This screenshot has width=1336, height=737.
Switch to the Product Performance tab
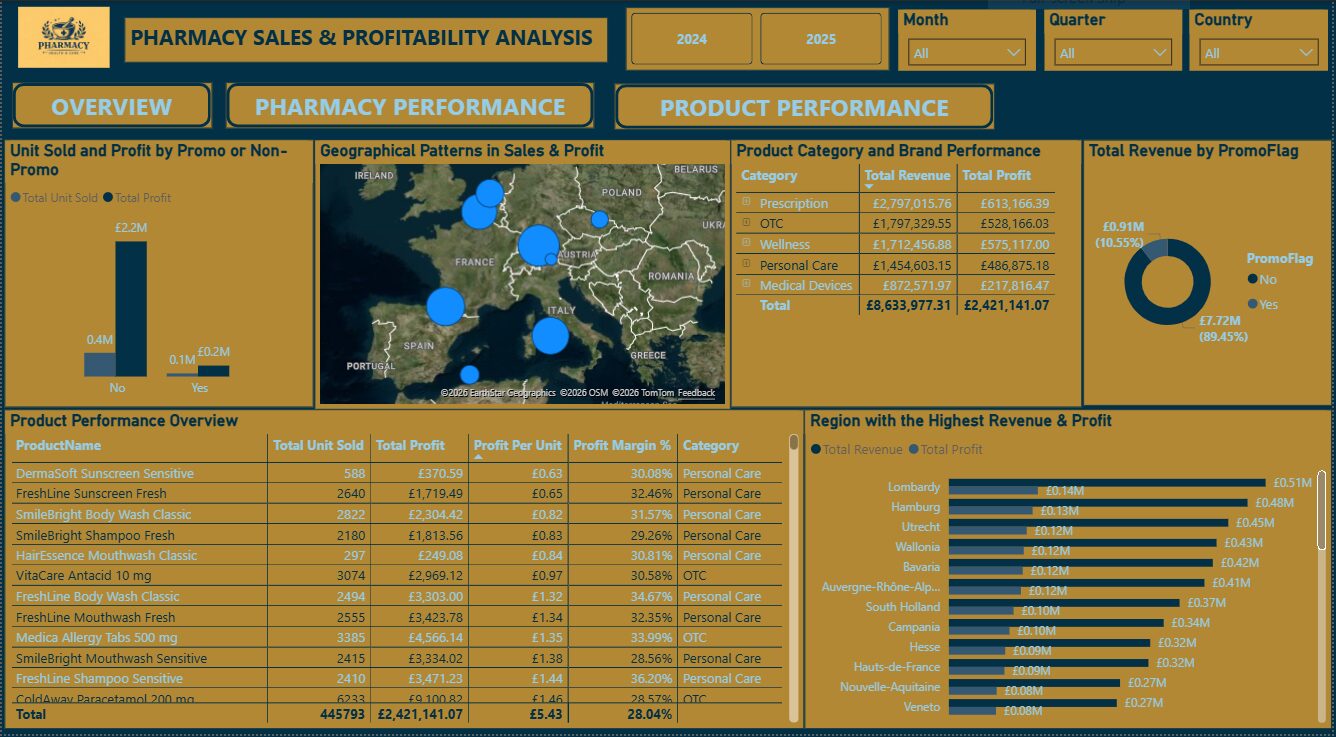coord(808,106)
